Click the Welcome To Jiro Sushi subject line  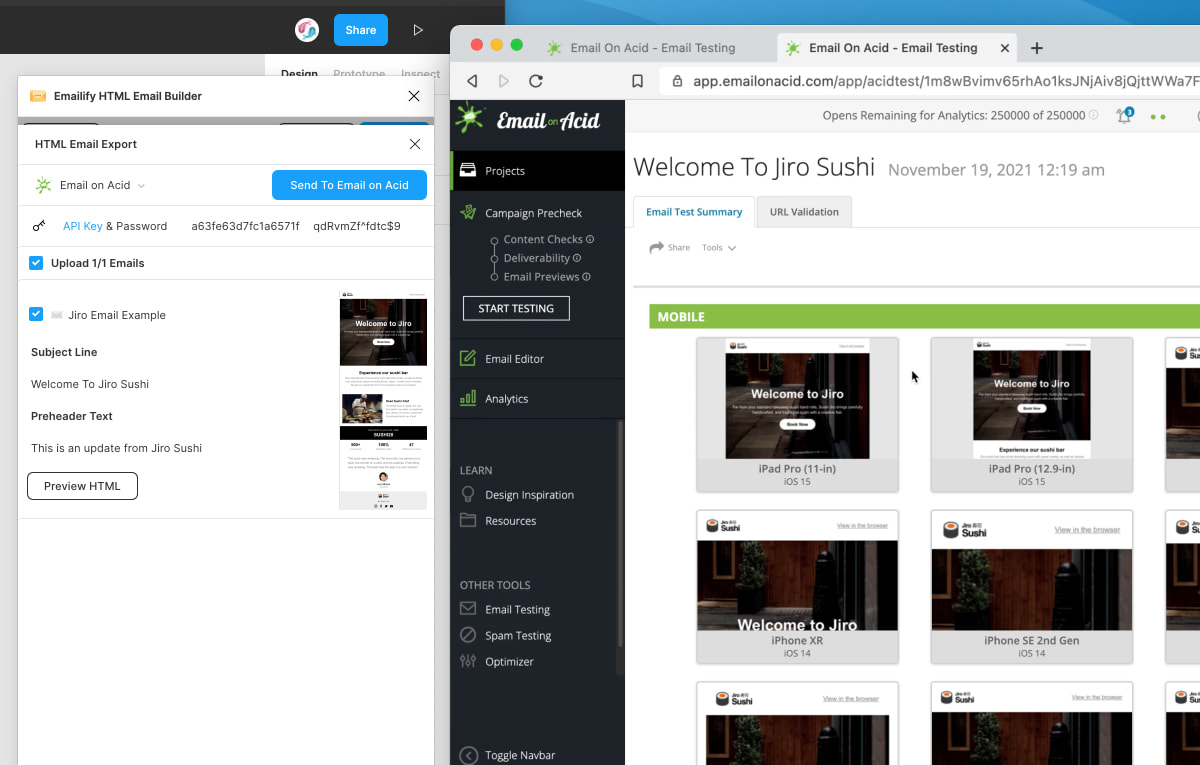(90, 384)
